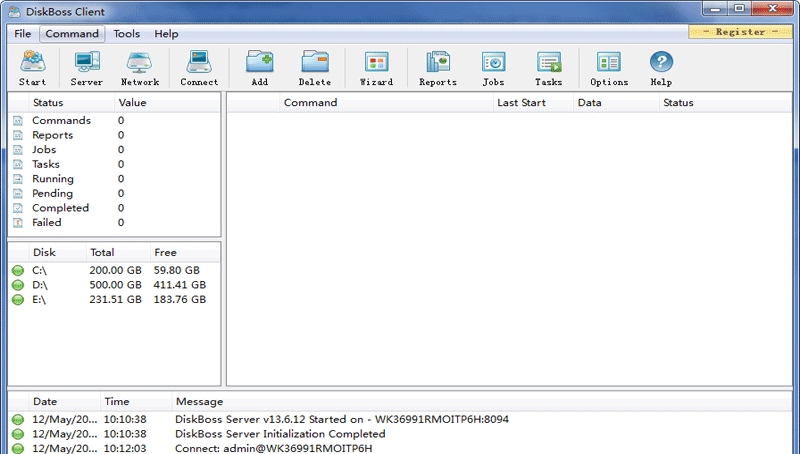Click the Delete command icon

point(315,62)
